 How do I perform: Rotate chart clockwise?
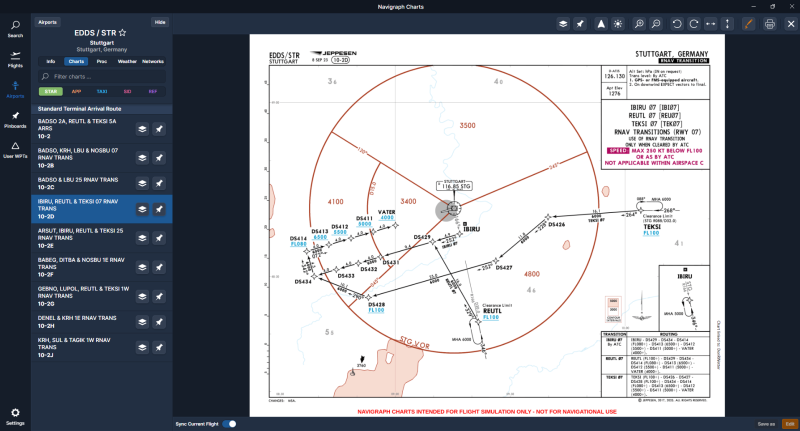(x=694, y=24)
